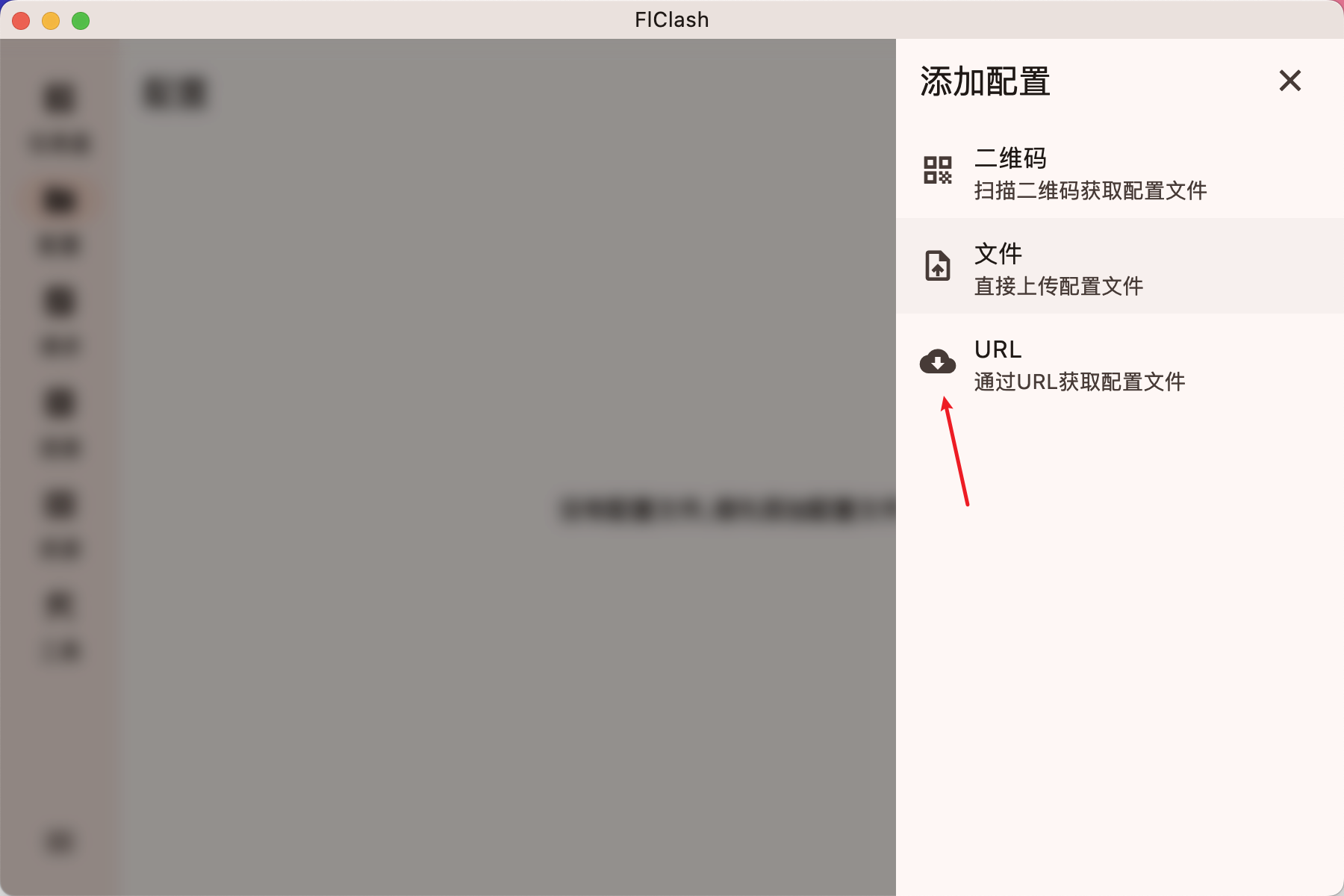This screenshot has height=896, width=1344.
Task: Choose the 文件 option label
Action: (x=998, y=254)
